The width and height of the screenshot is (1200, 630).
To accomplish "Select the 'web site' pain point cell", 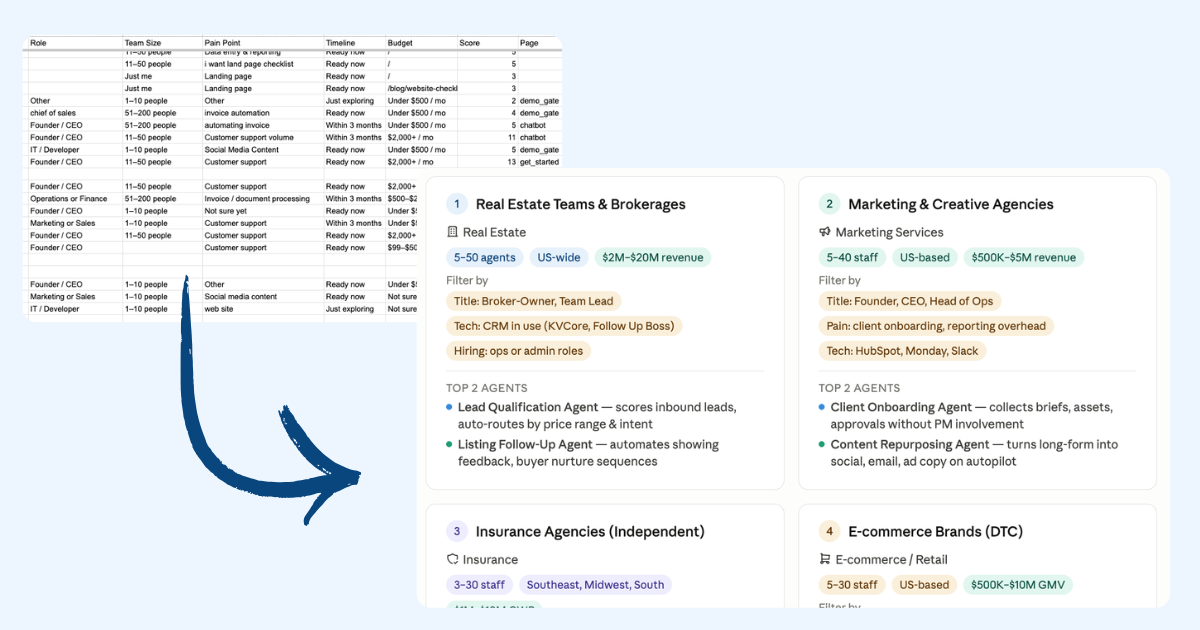I will coord(263,309).
